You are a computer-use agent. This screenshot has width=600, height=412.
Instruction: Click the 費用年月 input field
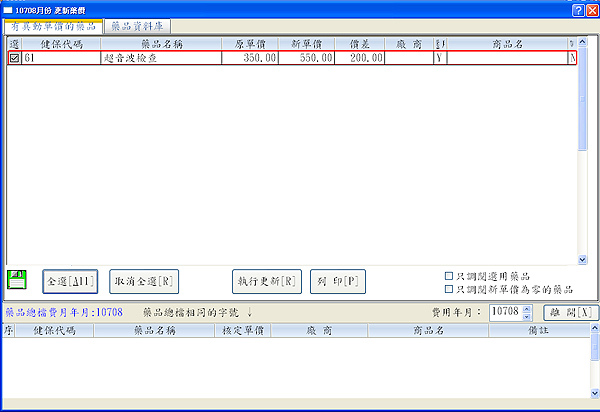(506, 312)
